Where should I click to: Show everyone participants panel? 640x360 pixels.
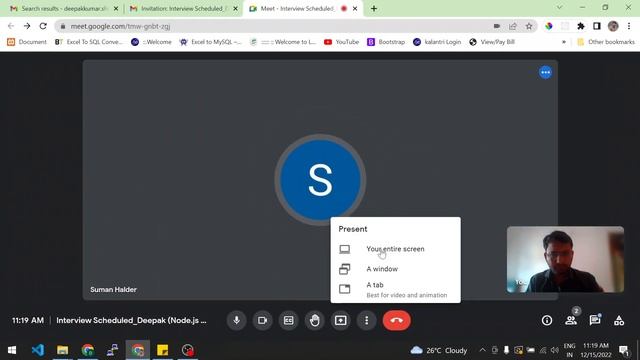pyautogui.click(x=571, y=320)
